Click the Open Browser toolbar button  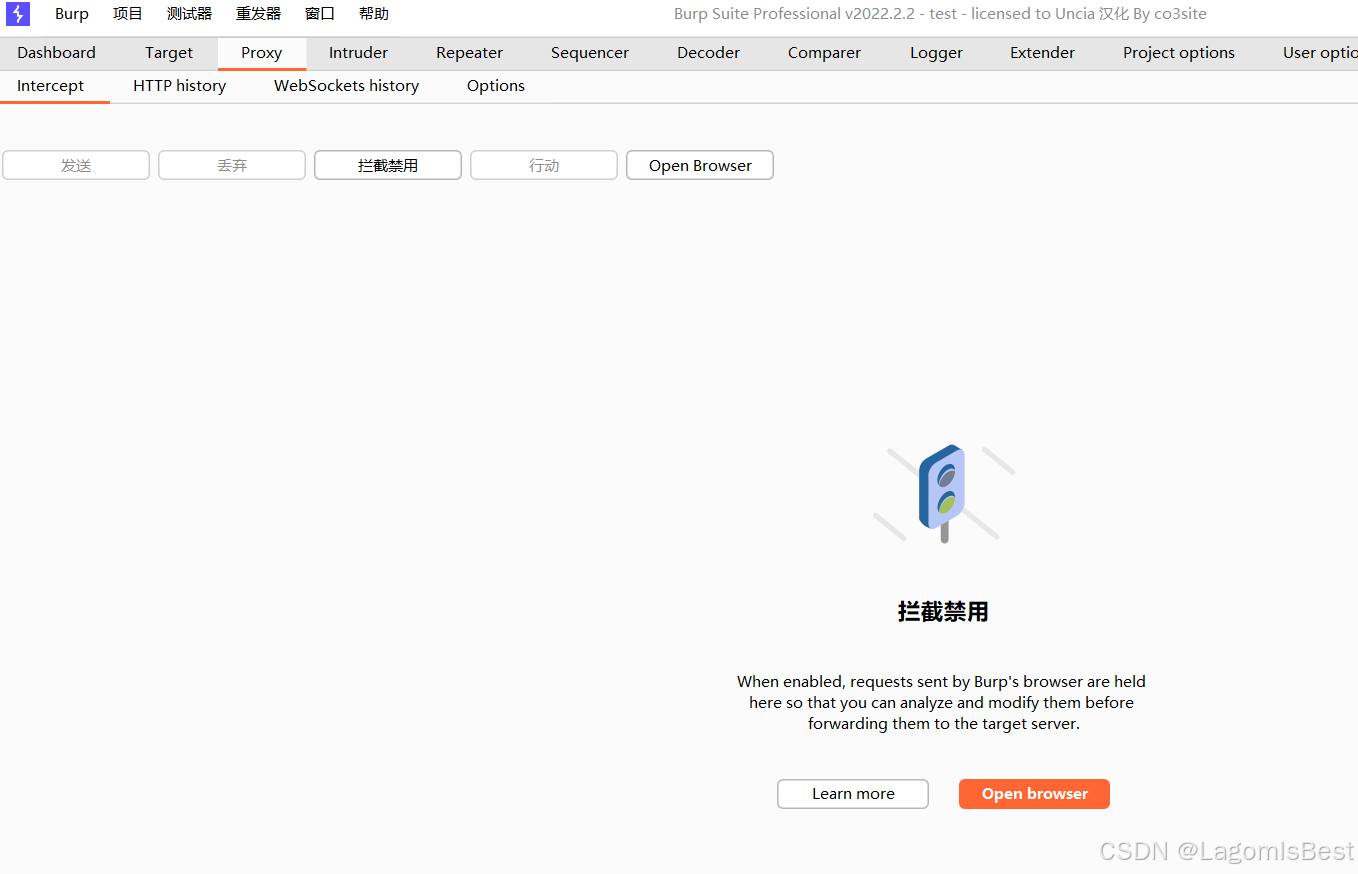point(700,165)
